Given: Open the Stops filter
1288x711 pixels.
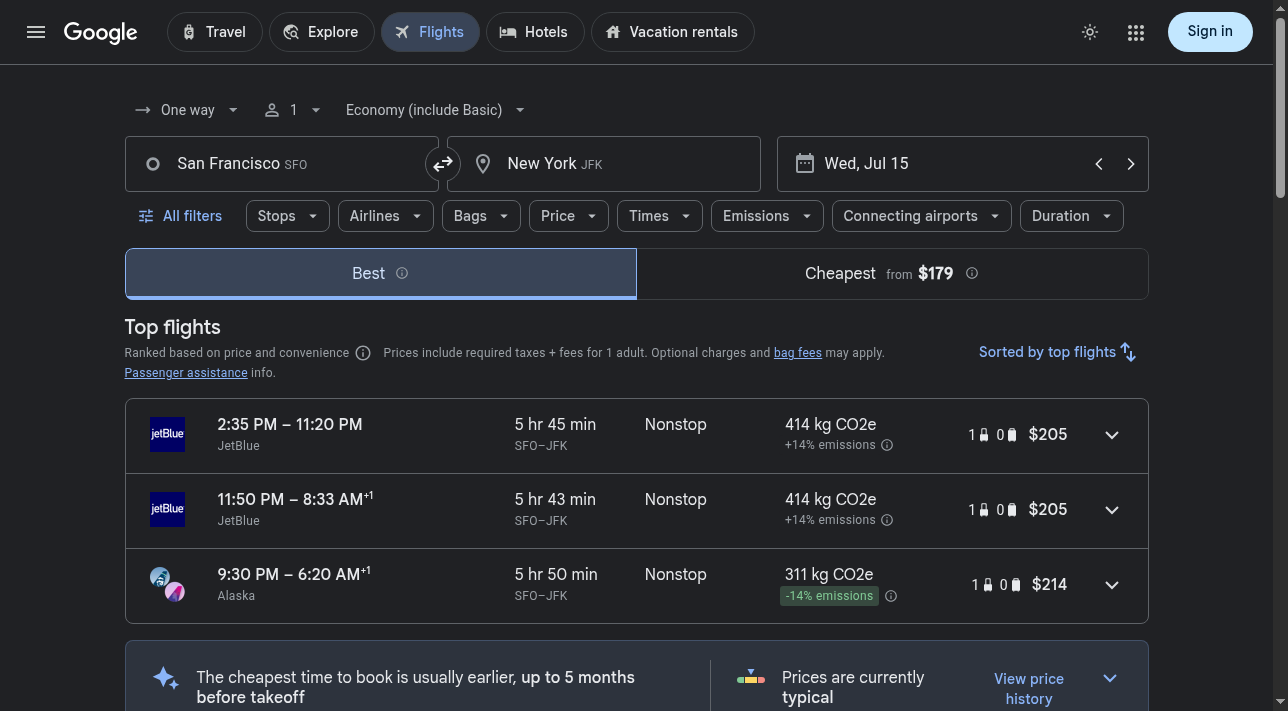Looking at the screenshot, I should coord(288,216).
